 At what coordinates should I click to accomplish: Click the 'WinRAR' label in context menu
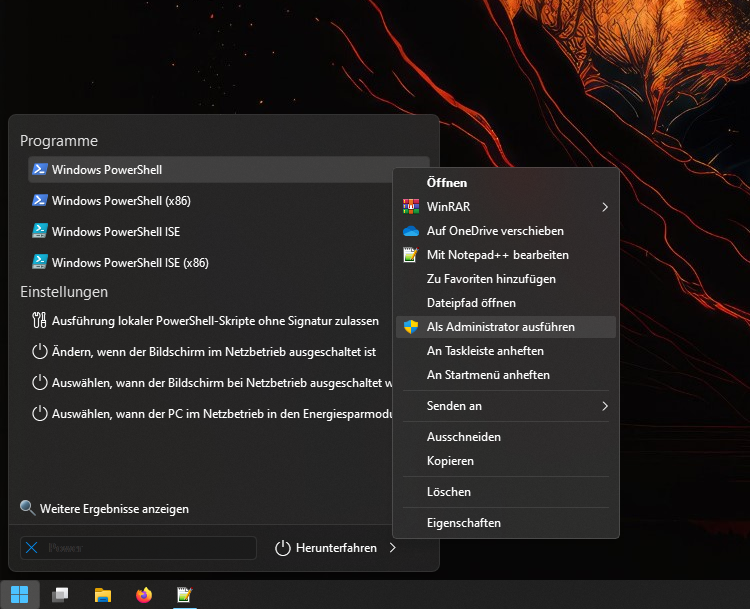point(448,207)
